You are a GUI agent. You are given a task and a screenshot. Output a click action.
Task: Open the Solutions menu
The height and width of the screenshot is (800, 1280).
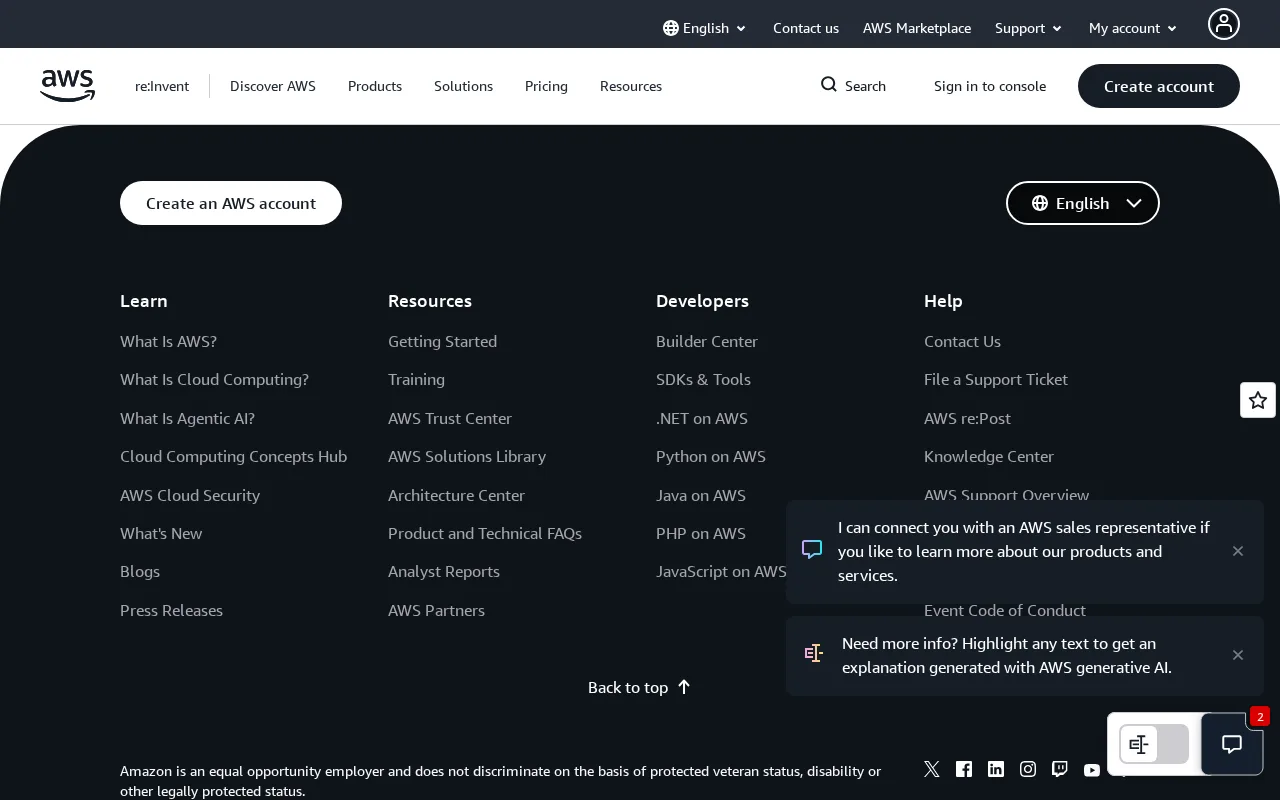pyautogui.click(x=463, y=86)
